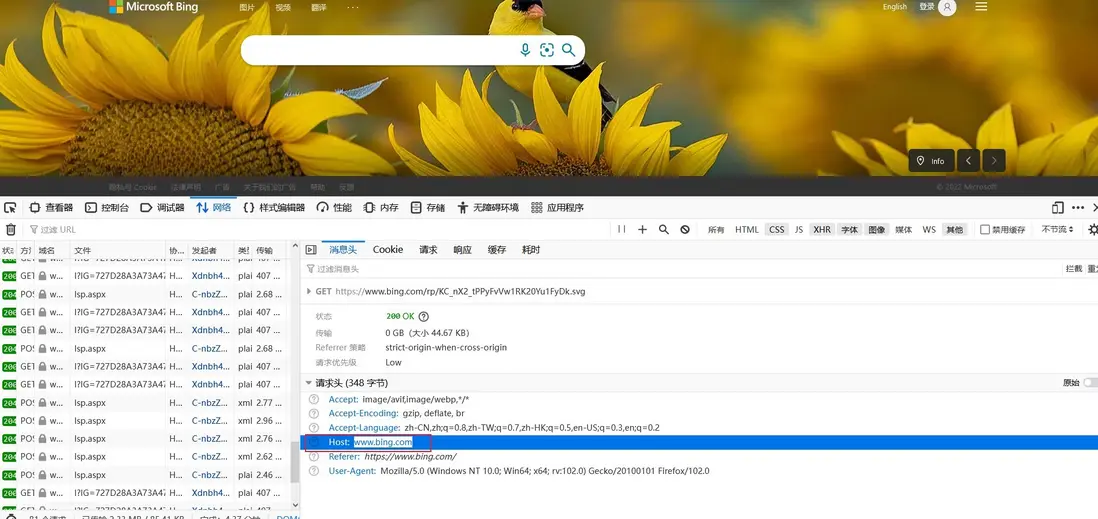The image size is (1098, 519).
Task: Click the 传输 transferred column header
Action: pos(269,250)
